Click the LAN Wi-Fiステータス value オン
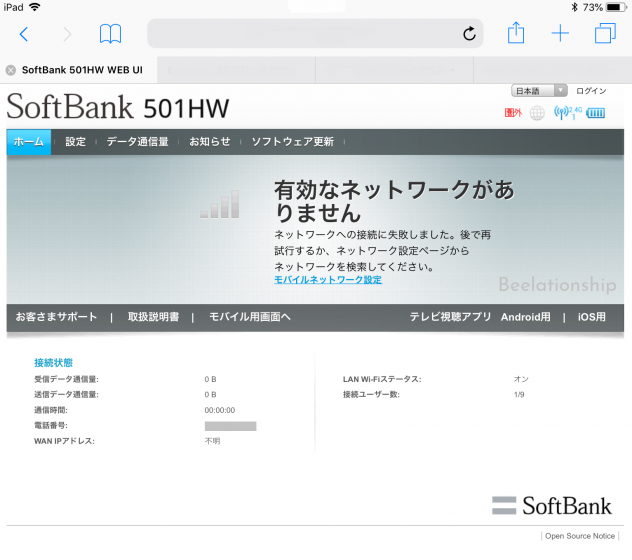632x560 pixels. [x=521, y=379]
